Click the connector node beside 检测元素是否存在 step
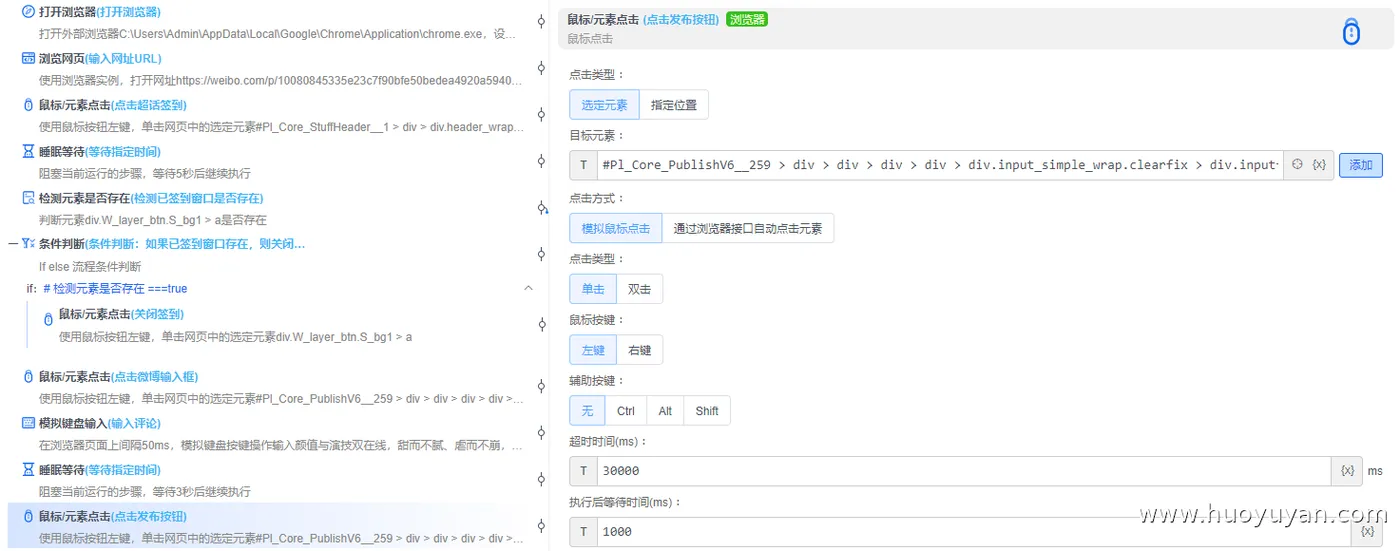The height and width of the screenshot is (551, 1400). click(541, 208)
